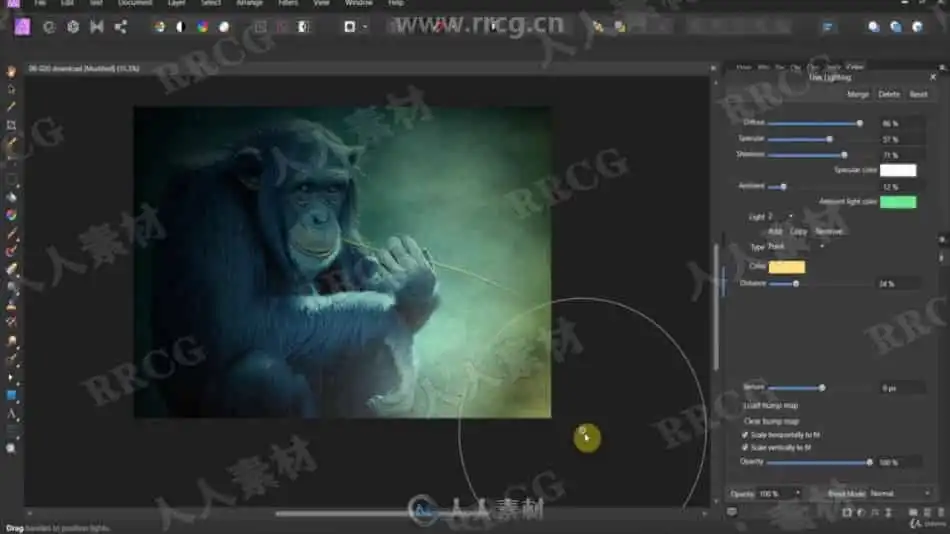Viewport: 950px width, 534px height.
Task: Apply Auto Levels from toolbar
Action: point(159,27)
